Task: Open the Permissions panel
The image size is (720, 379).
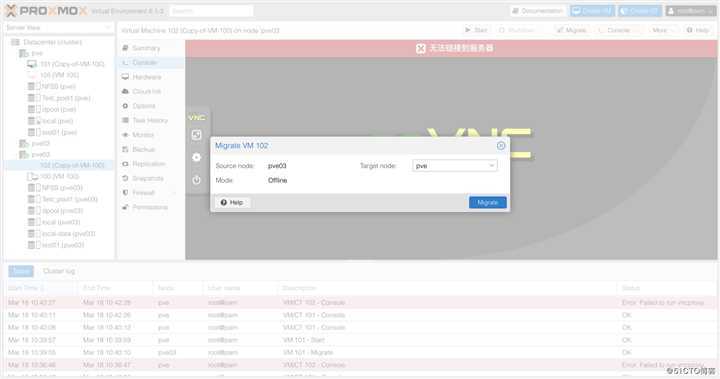Action: point(150,207)
